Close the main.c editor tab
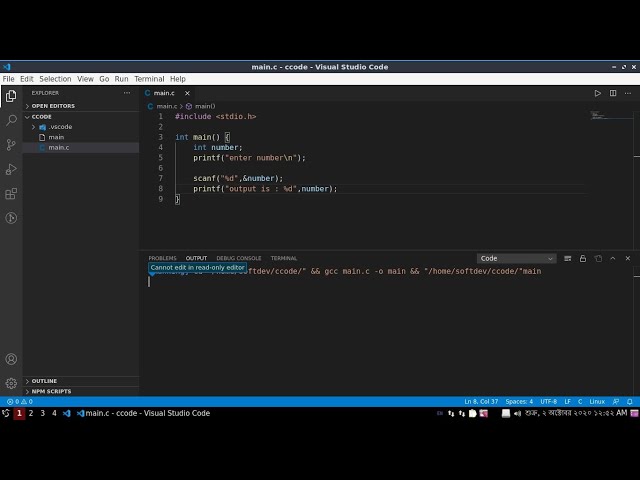 [187, 93]
